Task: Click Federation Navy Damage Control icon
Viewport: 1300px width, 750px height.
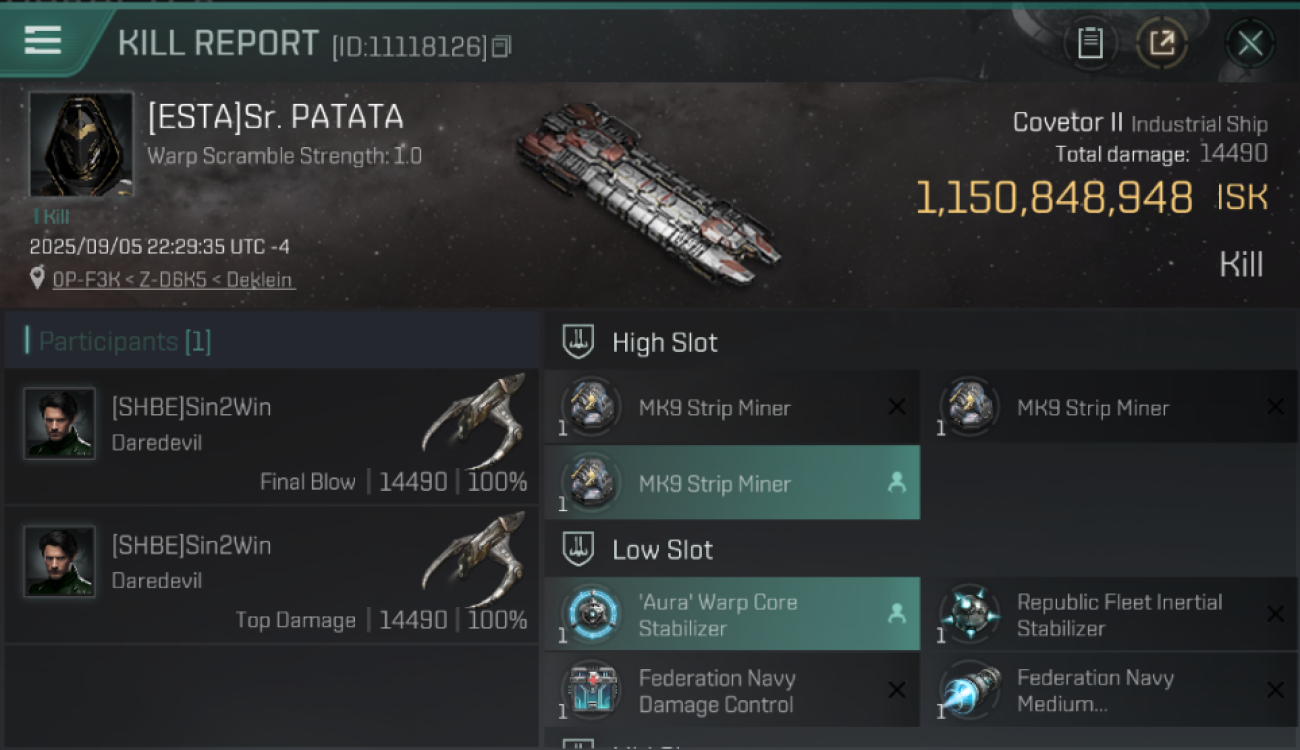Action: click(590, 690)
